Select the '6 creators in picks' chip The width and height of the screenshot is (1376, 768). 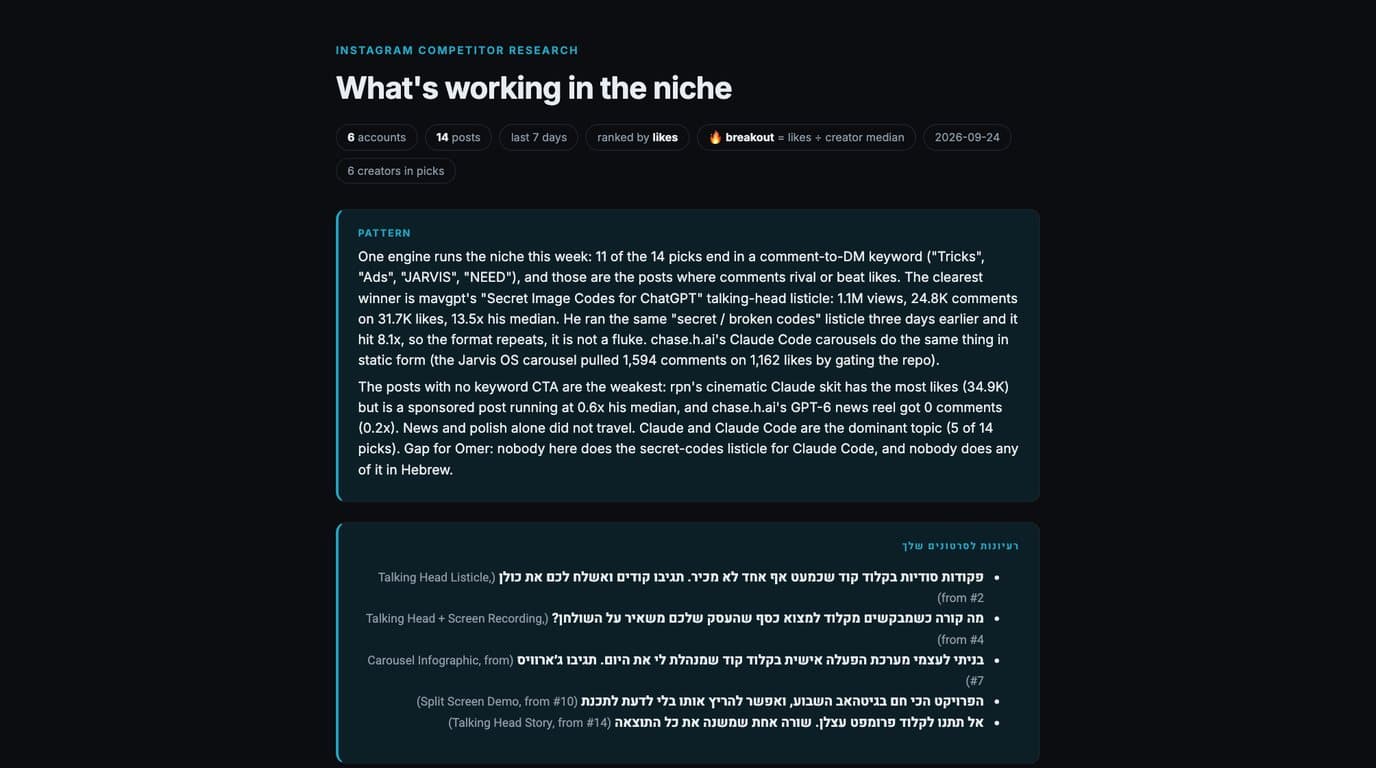point(396,171)
